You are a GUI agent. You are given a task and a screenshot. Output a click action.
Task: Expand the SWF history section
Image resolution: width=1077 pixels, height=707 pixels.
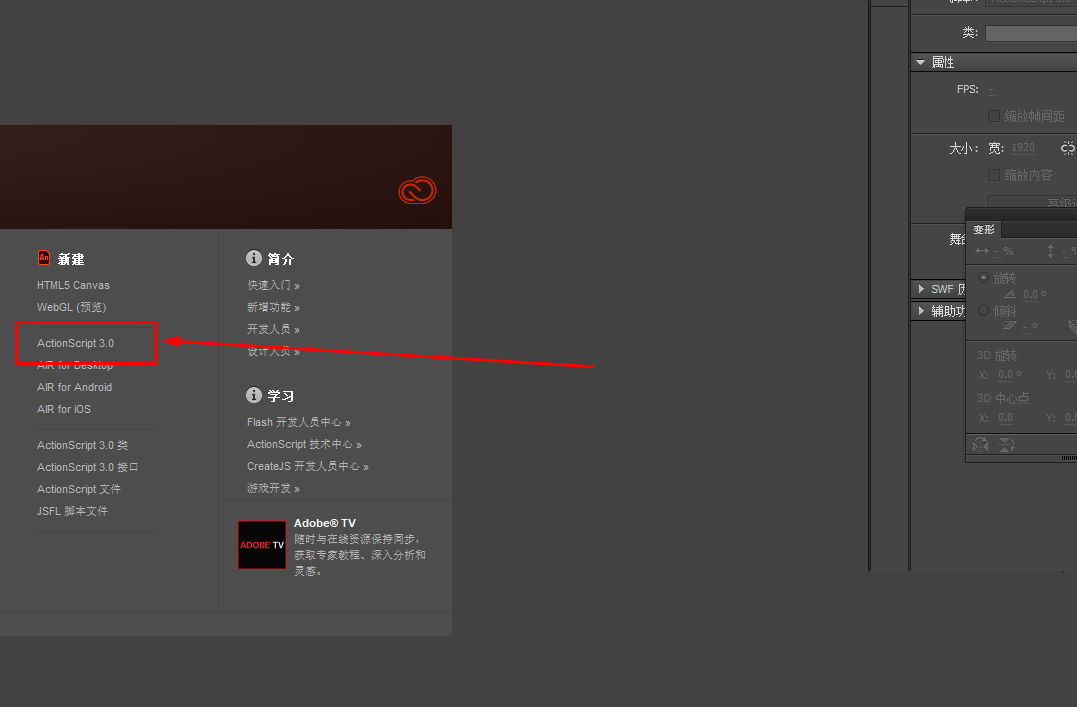tap(921, 289)
